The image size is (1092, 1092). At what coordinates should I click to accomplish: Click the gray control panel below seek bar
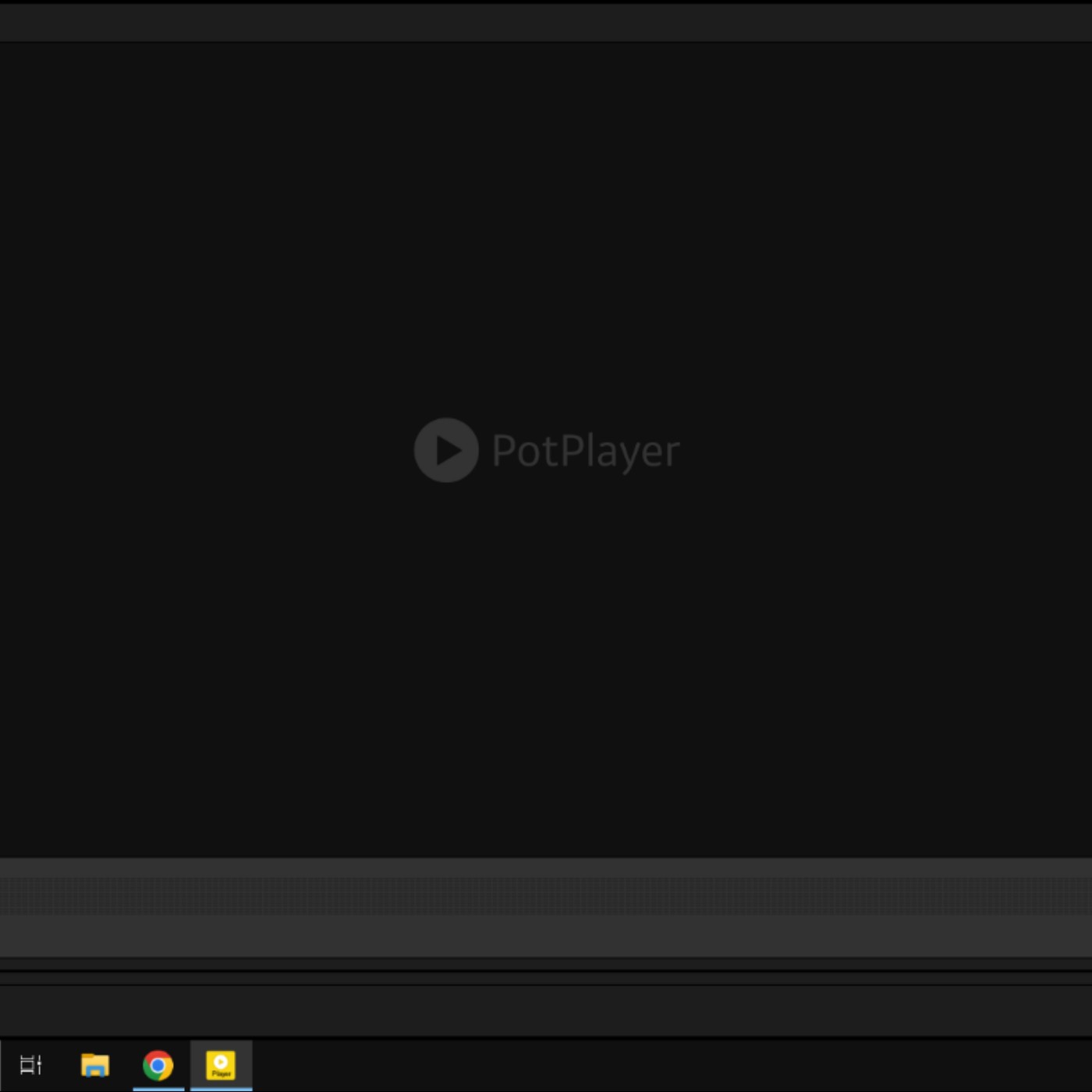pyautogui.click(x=546, y=936)
